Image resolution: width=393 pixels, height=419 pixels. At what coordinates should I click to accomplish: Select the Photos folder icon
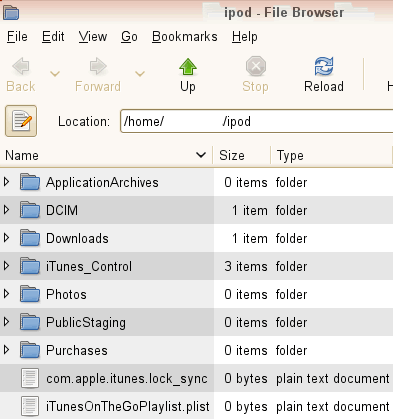30,294
